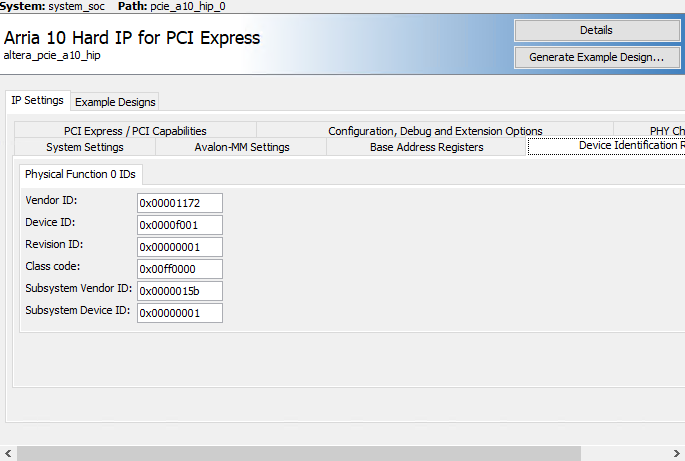Viewport: 685px width, 461px height.
Task: Open the Example Designs tab
Action: 115,102
